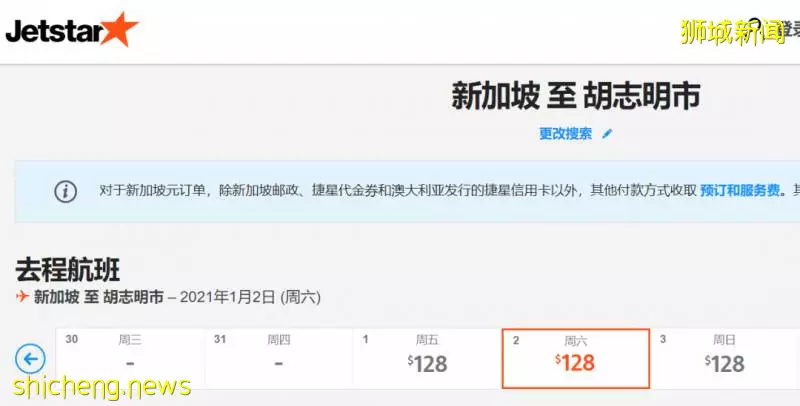Click the 2021年1月2日 (周六) date text

(x=251, y=297)
